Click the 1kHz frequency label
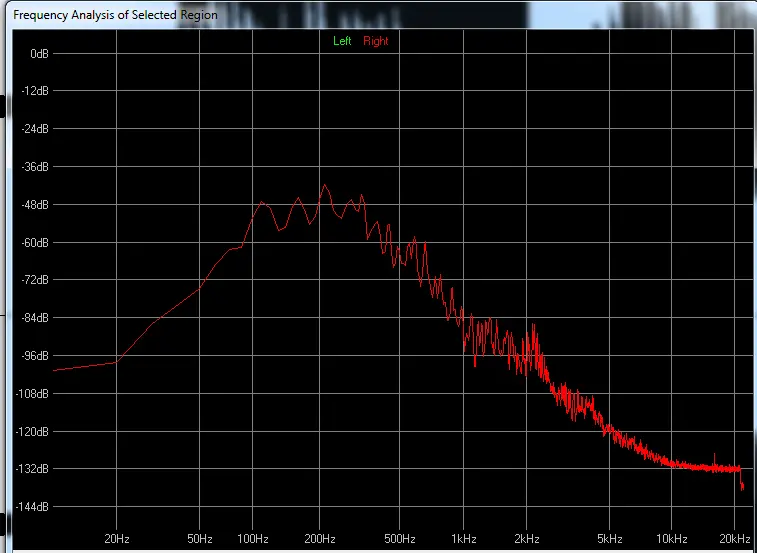The image size is (757, 553). (464, 539)
